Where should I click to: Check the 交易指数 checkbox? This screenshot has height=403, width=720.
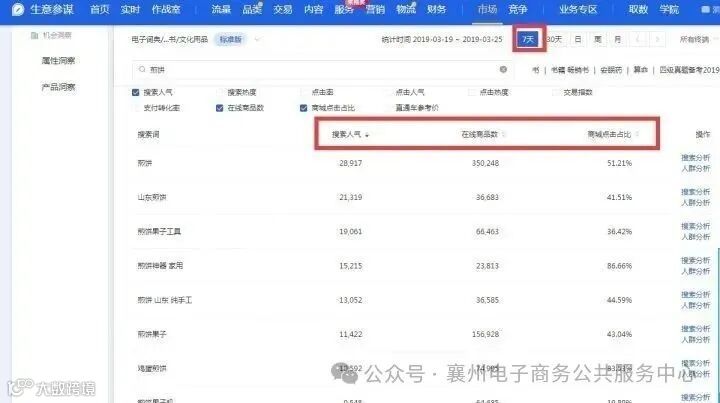click(556, 92)
